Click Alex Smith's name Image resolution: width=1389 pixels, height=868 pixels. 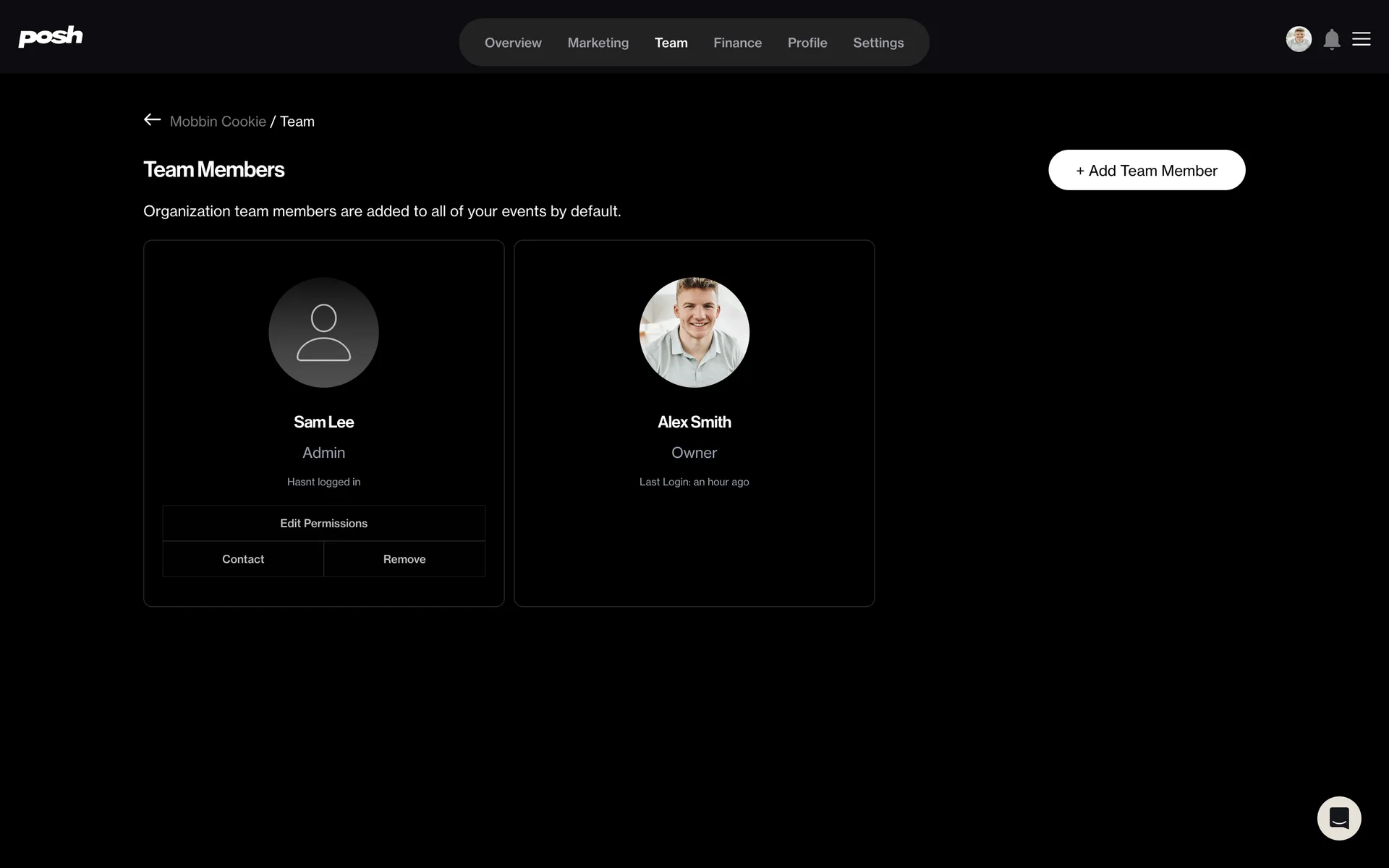(x=694, y=422)
